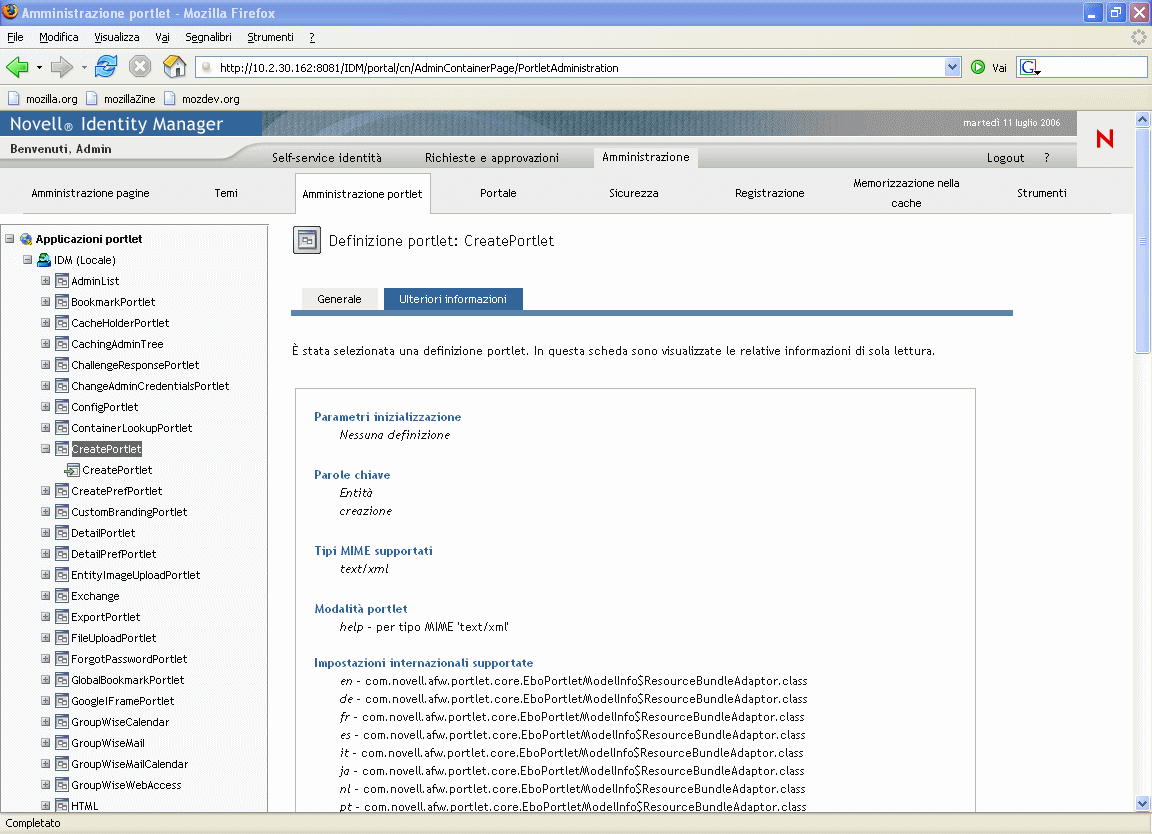
Task: Click the CacheHolderPortlet icon
Action: pos(62,323)
